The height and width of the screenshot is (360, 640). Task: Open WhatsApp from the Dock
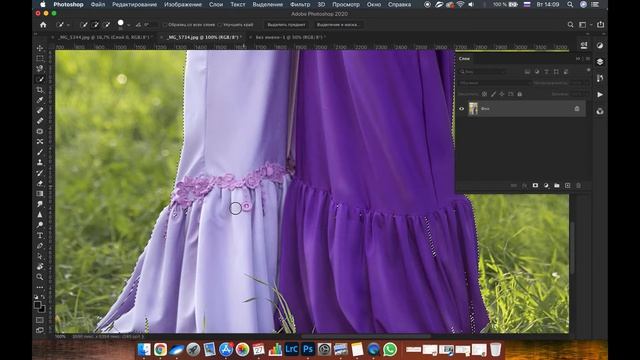click(390, 349)
